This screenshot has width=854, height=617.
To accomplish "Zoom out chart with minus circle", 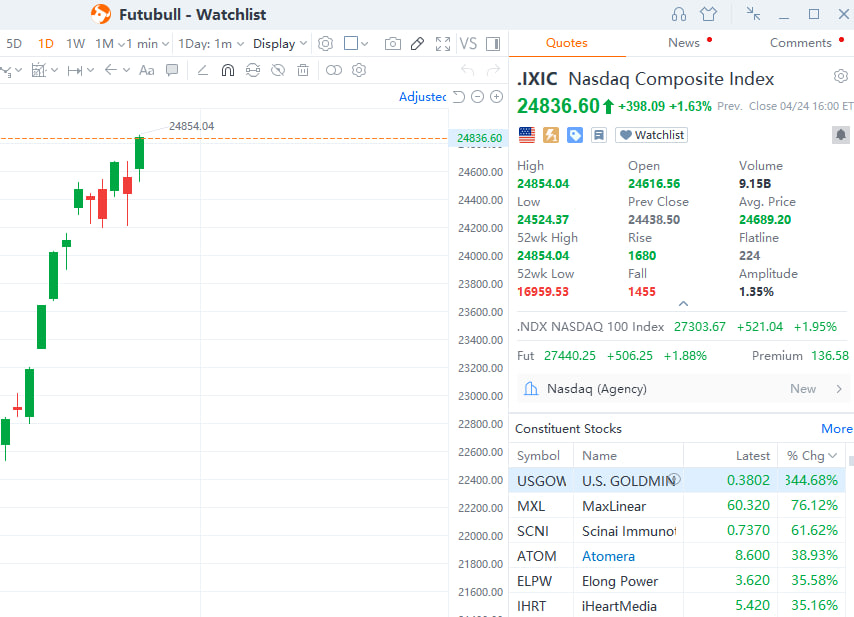I will (477, 97).
